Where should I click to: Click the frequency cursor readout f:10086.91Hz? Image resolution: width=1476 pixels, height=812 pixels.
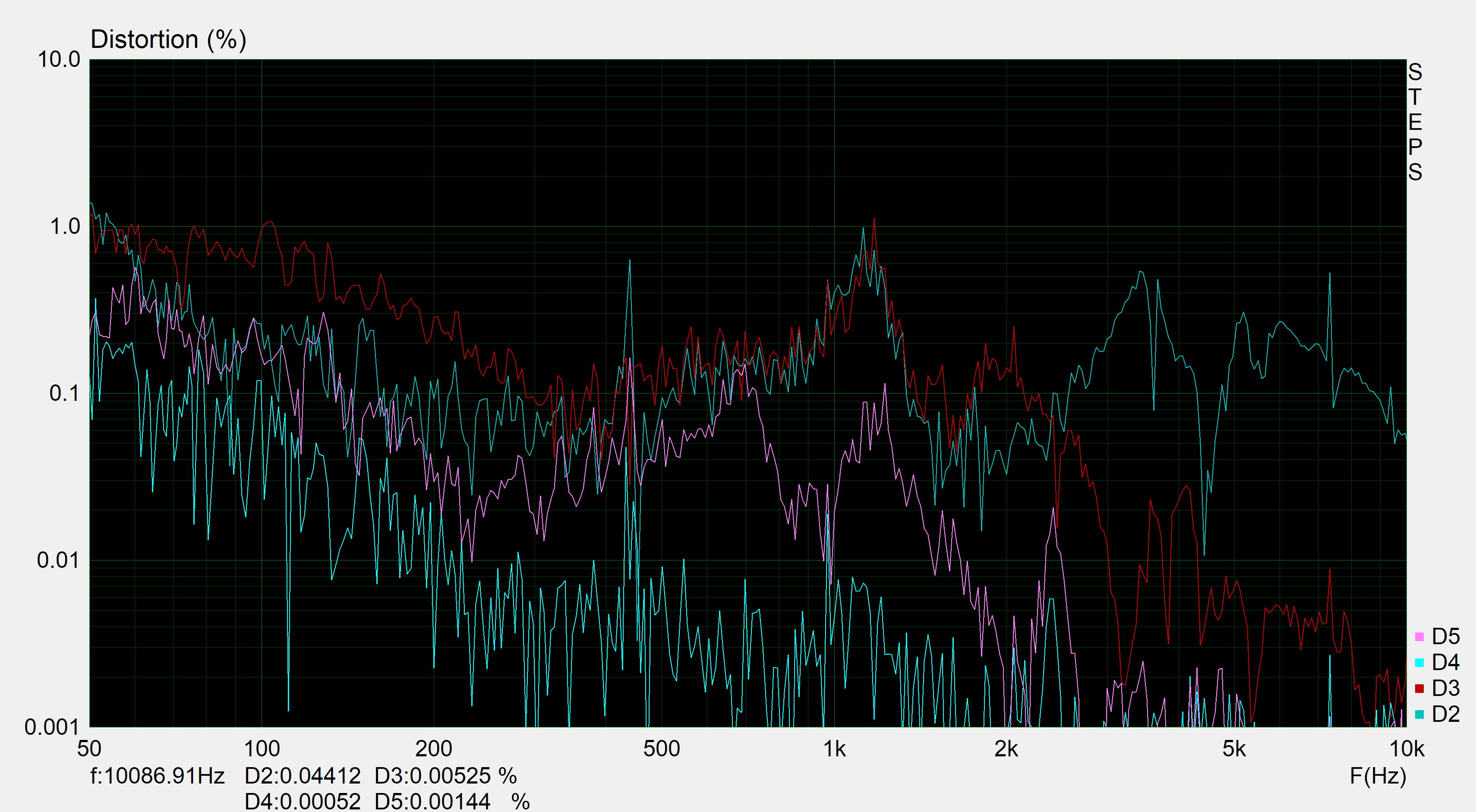click(158, 777)
